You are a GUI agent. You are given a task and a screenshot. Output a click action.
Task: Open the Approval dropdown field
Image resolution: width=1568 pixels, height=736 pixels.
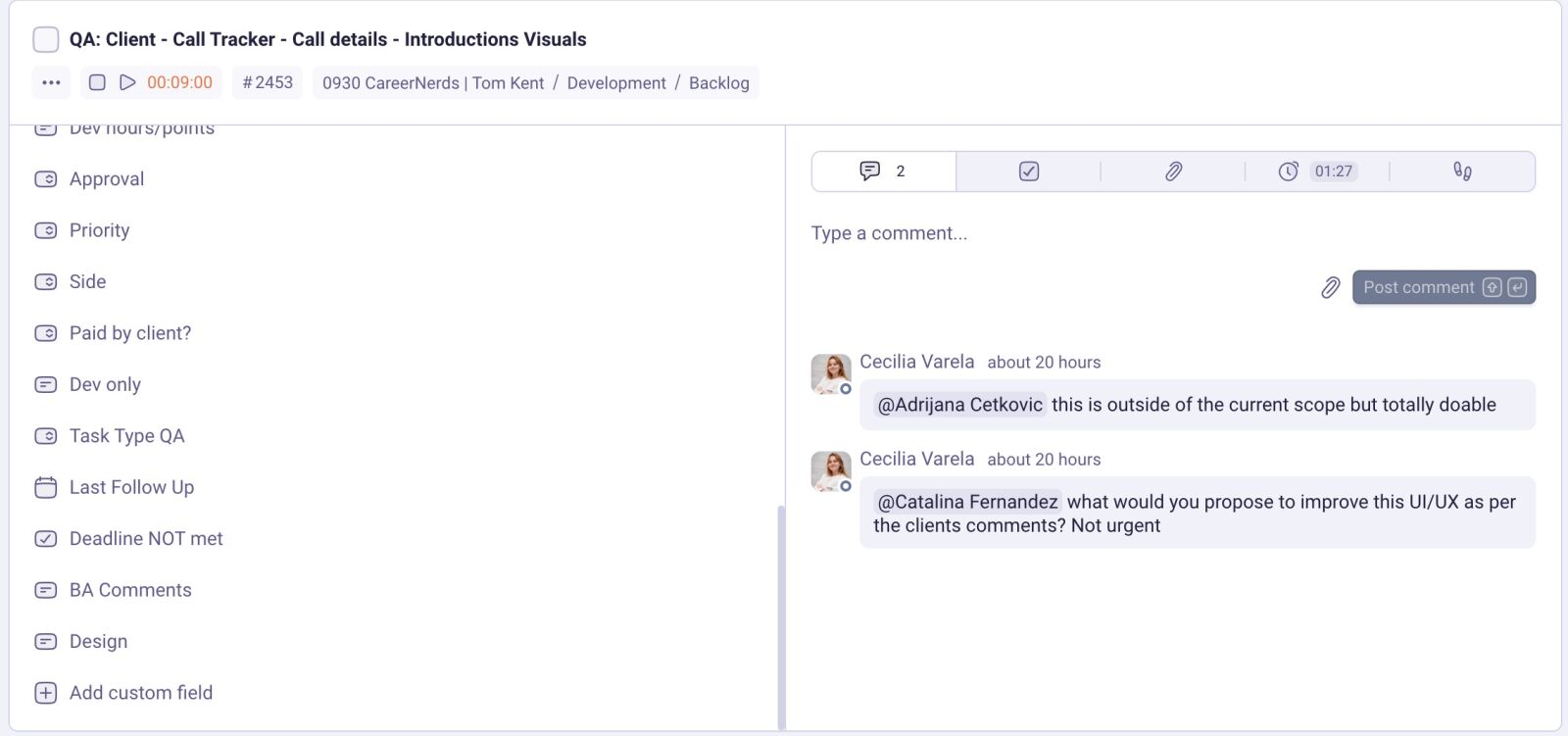point(107,179)
